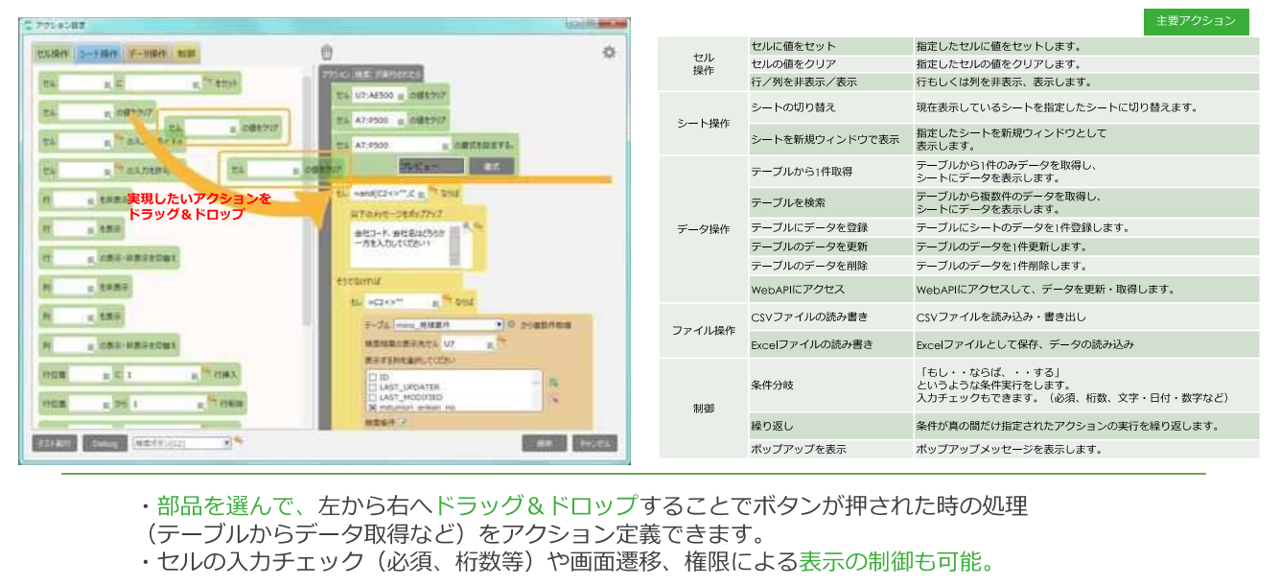Viewport: 1280px width, 586px height.
Task: Click the 'テーブルを検索' table cell
Action: pos(831,203)
